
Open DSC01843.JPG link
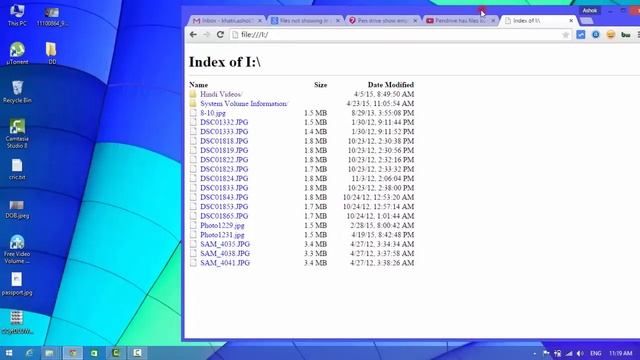pyautogui.click(x=224, y=198)
